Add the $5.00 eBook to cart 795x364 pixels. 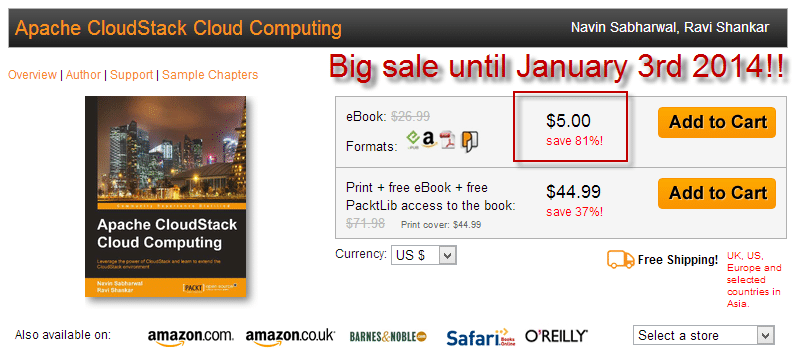pyautogui.click(x=717, y=122)
